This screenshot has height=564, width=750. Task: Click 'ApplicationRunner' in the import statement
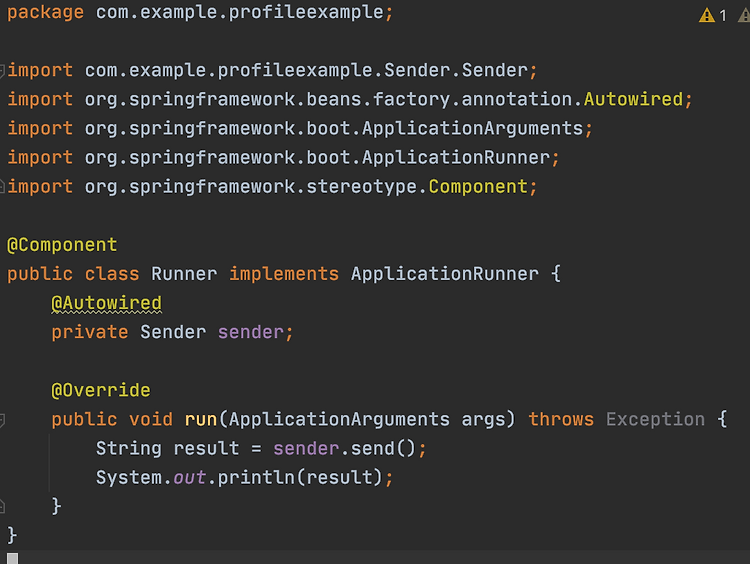(x=456, y=158)
